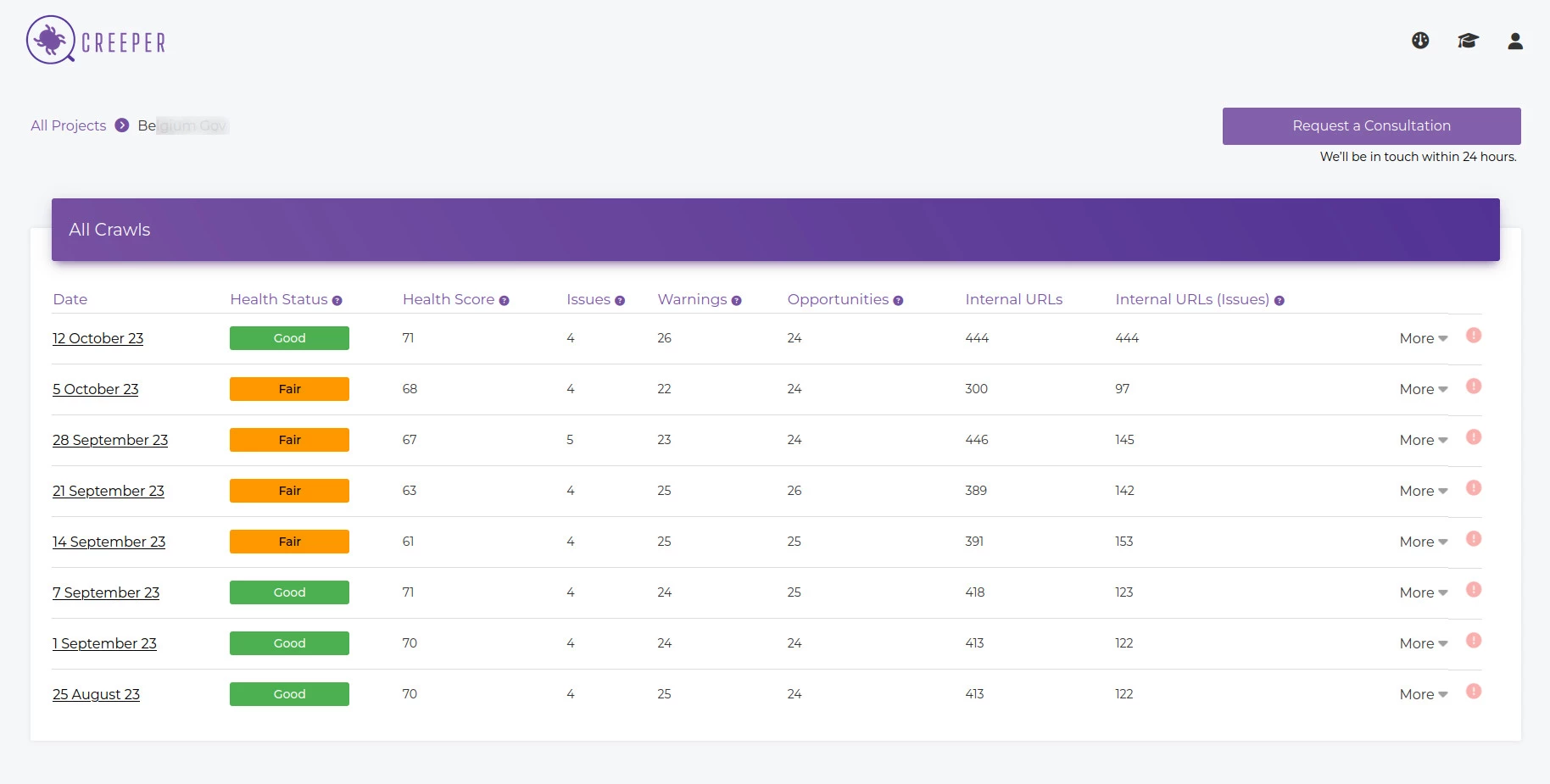Click the Creeper logo
This screenshot has height=784, width=1550.
coord(95,40)
